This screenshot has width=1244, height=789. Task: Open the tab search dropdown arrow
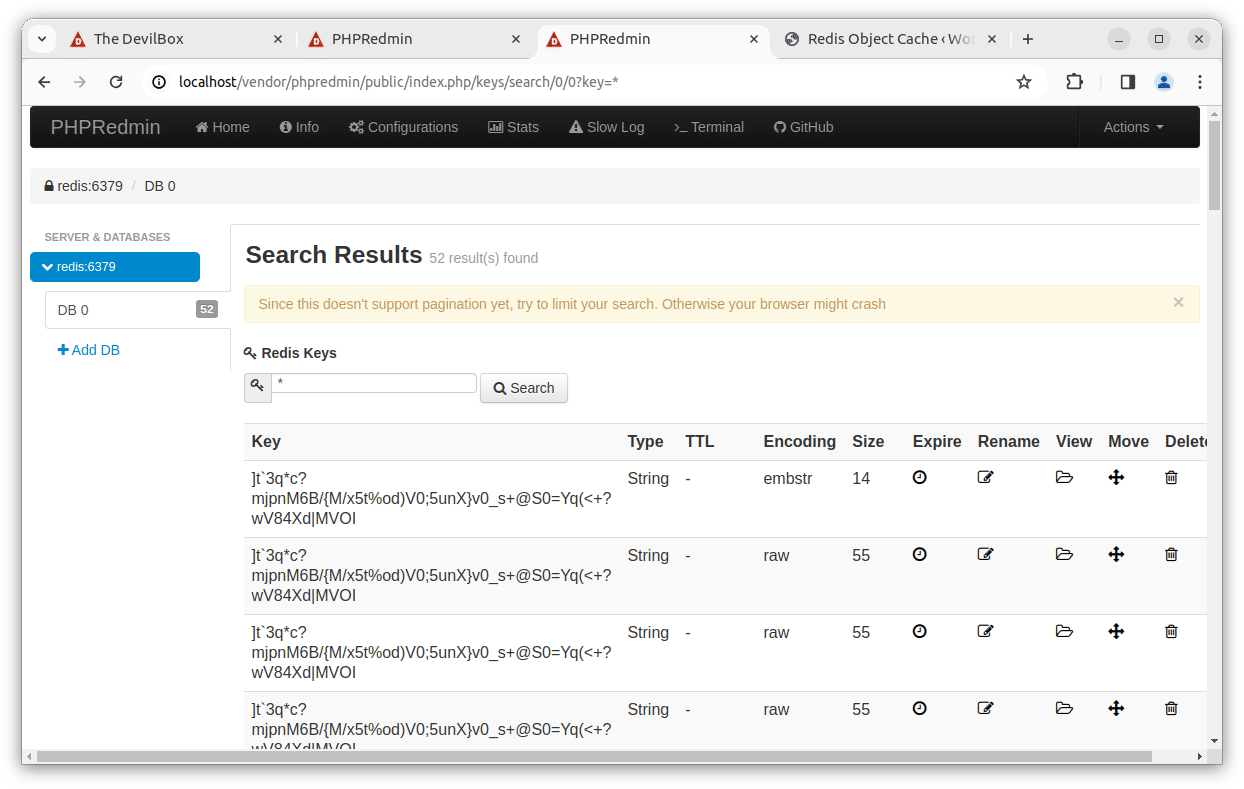[42, 39]
